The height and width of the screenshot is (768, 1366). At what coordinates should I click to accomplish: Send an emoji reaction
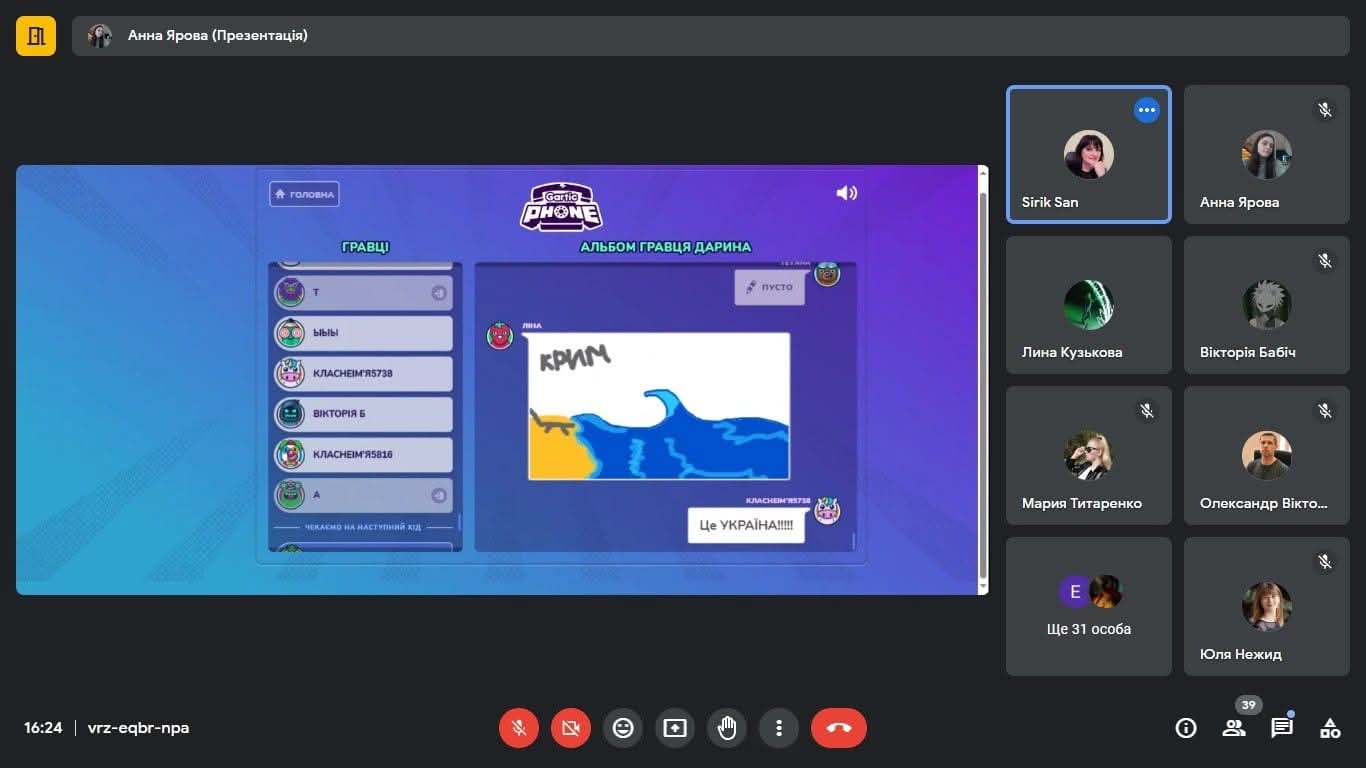pyautogui.click(x=623, y=728)
